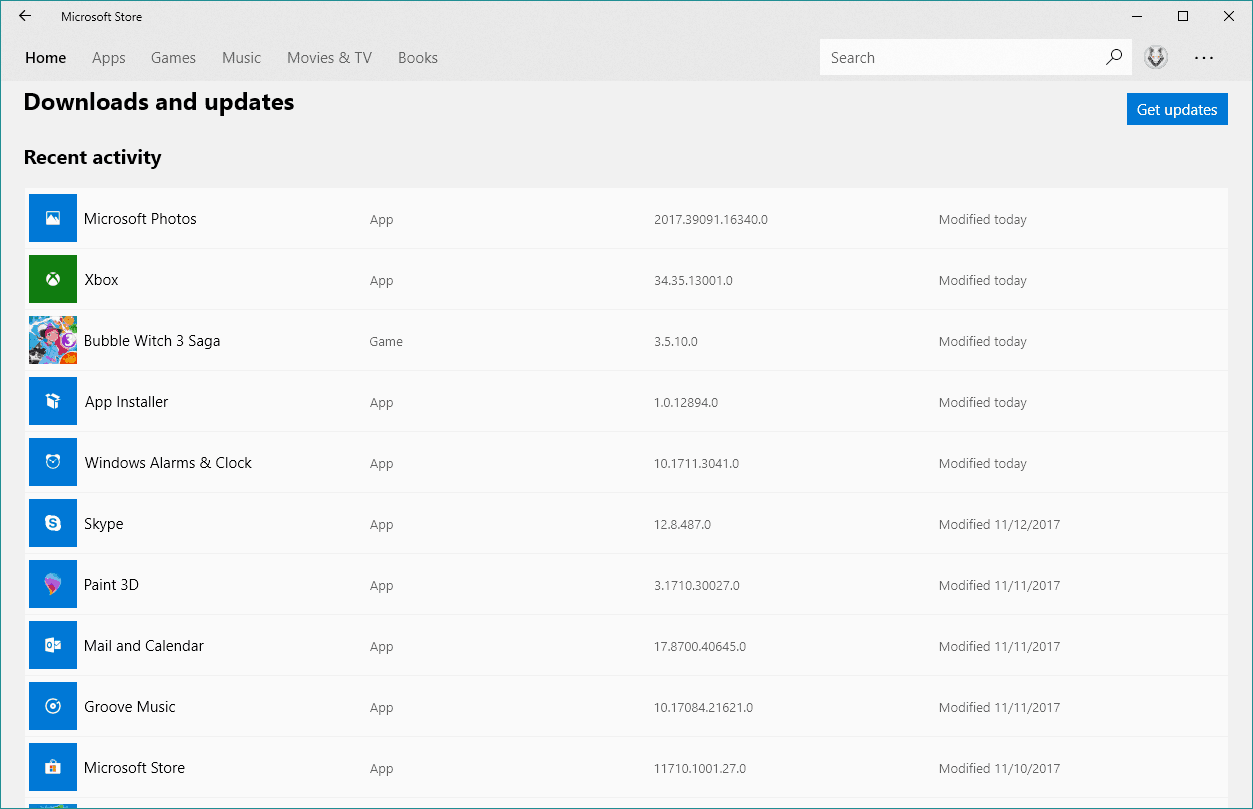The width and height of the screenshot is (1253, 809).
Task: Click the Microsoft Store bag icon
Action: [x=53, y=767]
